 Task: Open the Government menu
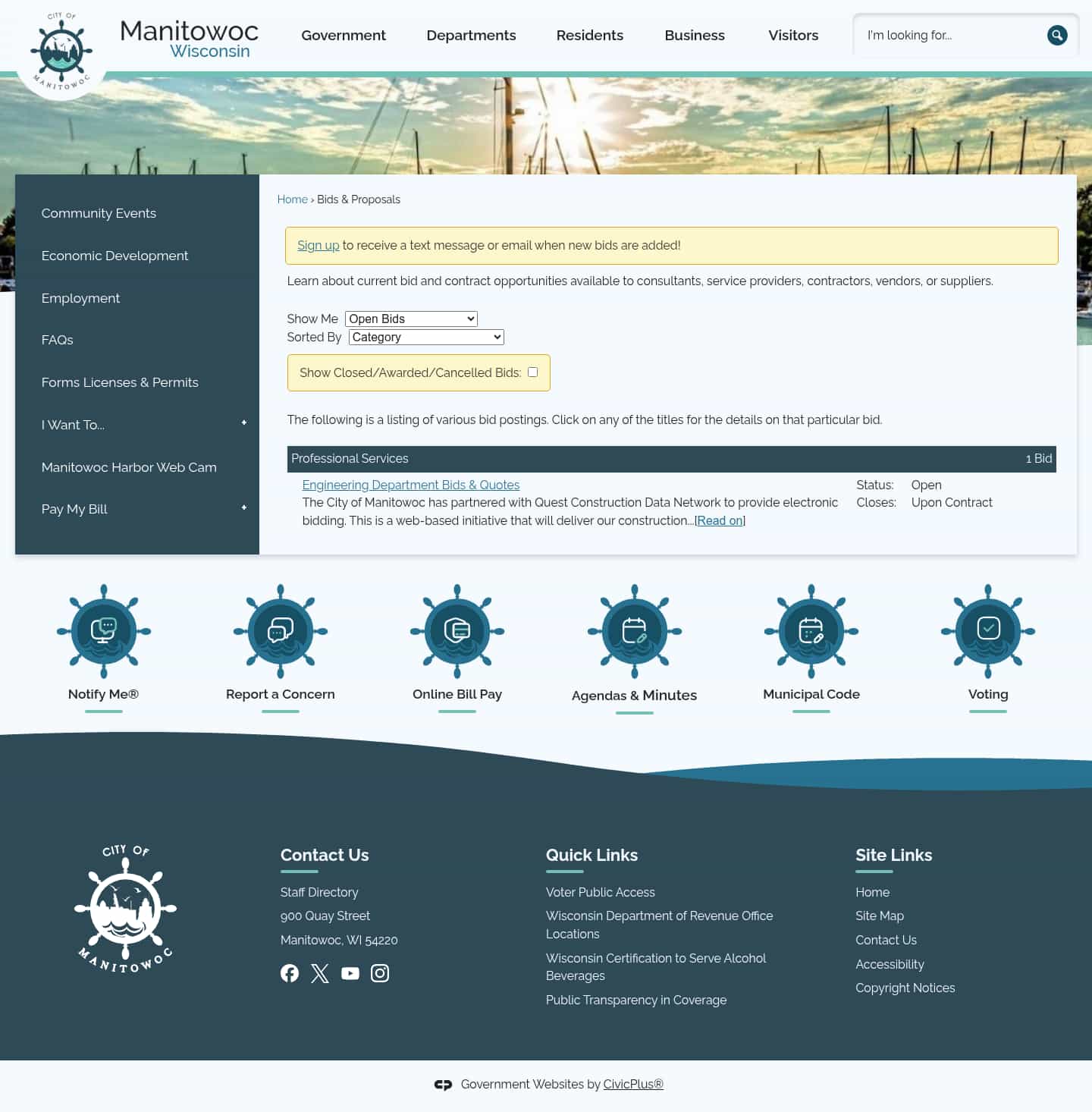343,35
